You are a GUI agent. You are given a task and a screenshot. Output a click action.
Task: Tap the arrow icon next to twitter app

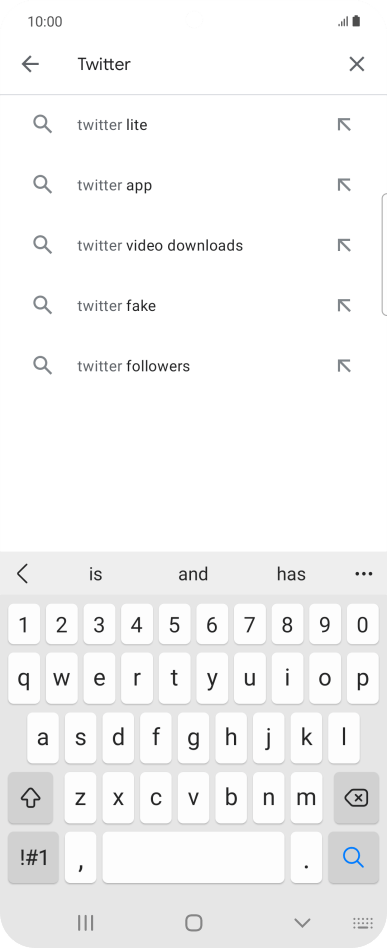point(344,185)
